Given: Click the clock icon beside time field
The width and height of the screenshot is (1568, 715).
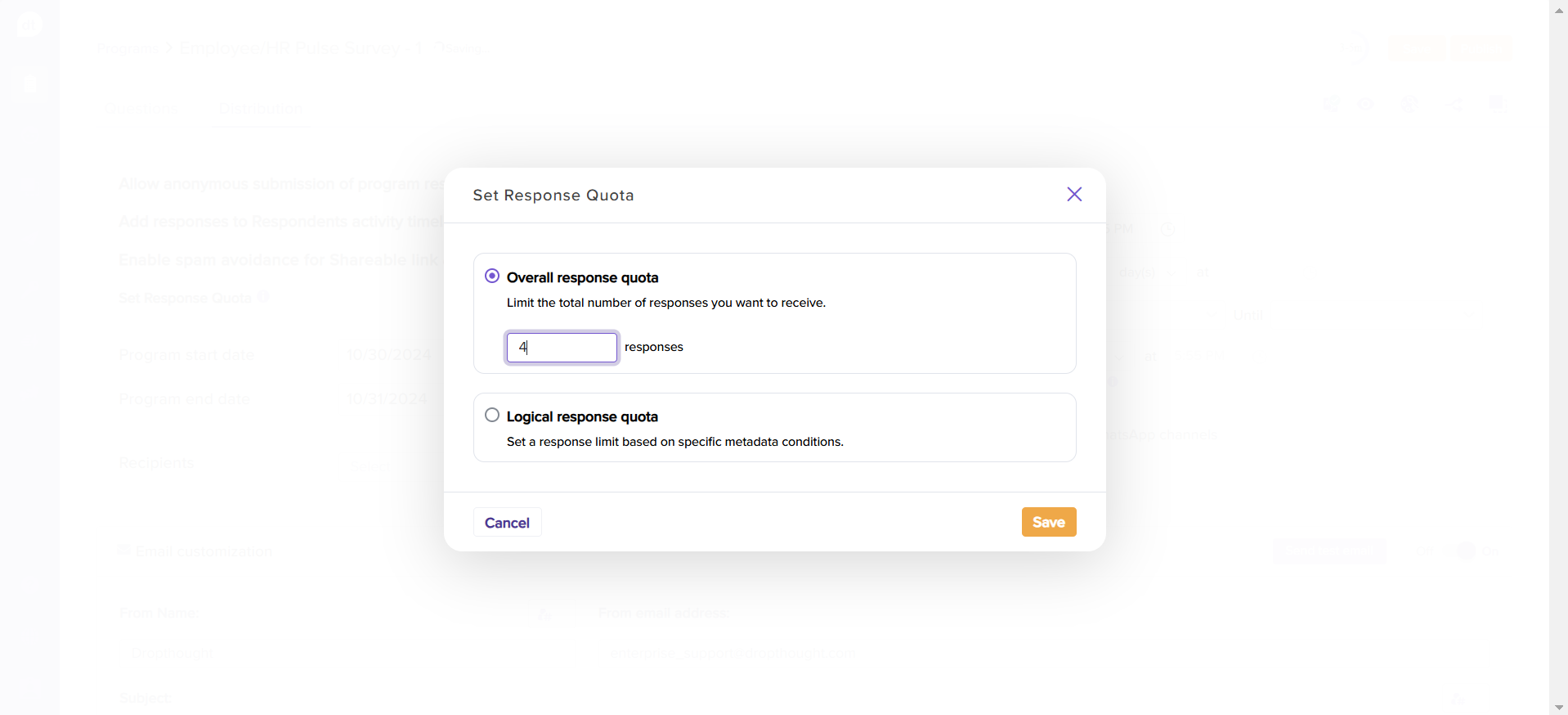Looking at the screenshot, I should tap(1168, 229).
